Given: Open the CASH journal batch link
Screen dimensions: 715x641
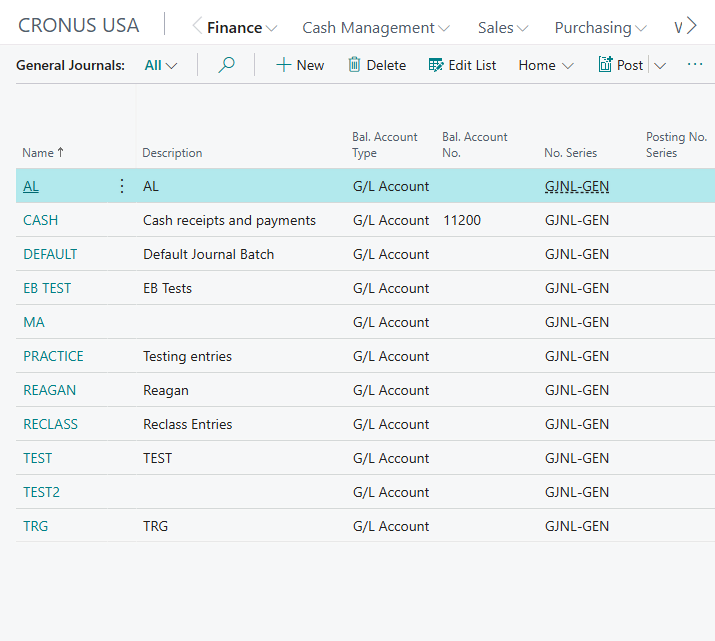Looking at the screenshot, I should [x=41, y=220].
